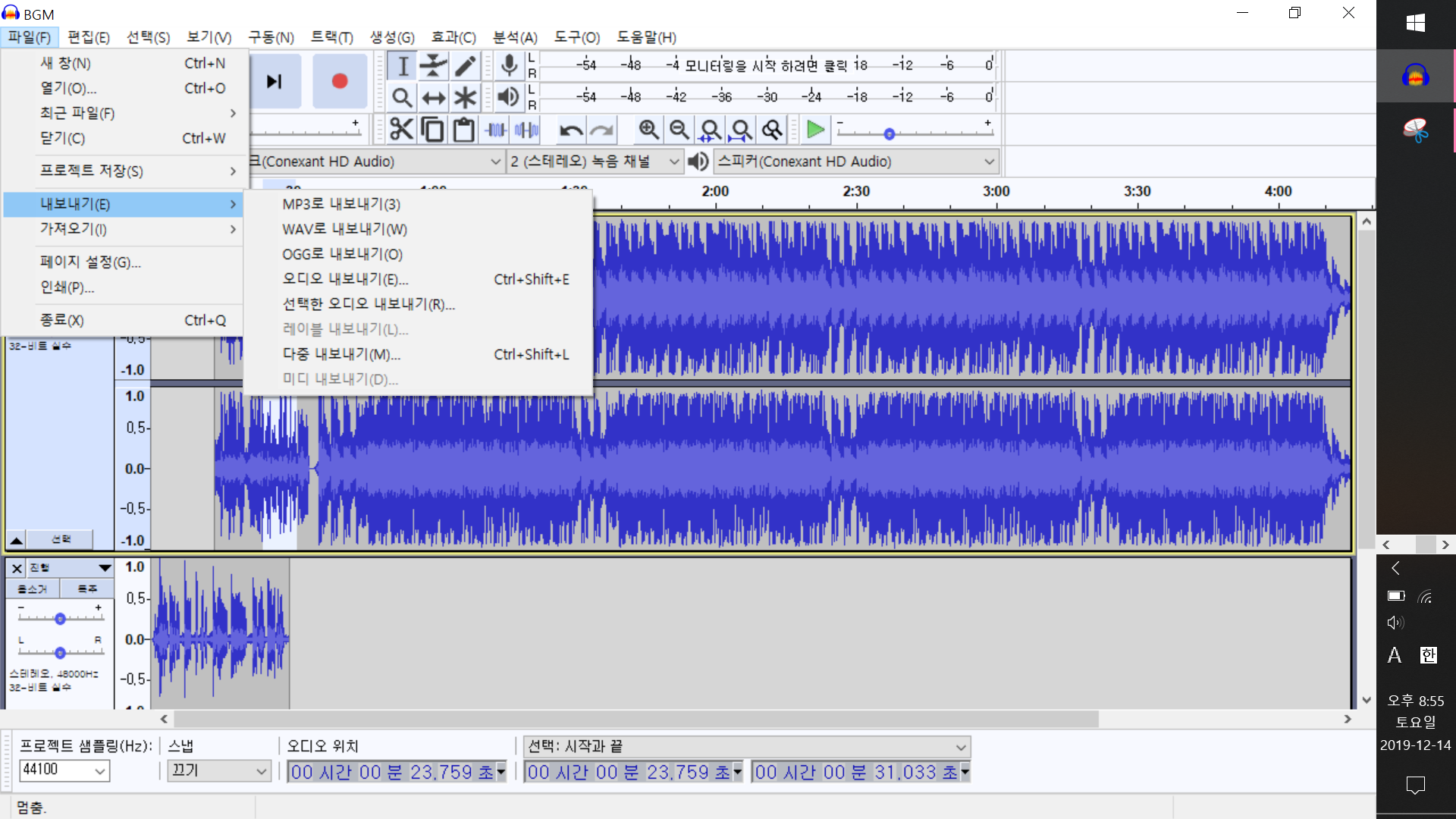Open the recording channels dropdown
The image size is (1456, 819).
[673, 162]
